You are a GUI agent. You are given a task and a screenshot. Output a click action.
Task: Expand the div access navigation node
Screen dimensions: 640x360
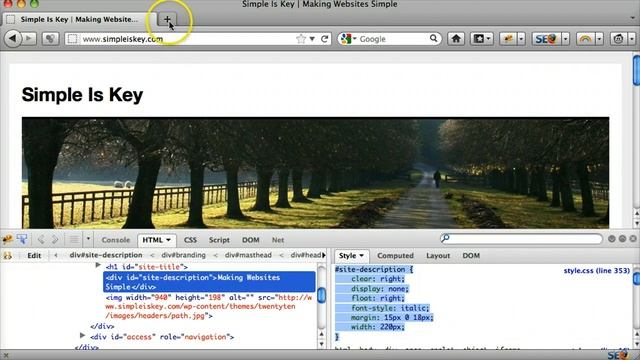tap(82, 336)
